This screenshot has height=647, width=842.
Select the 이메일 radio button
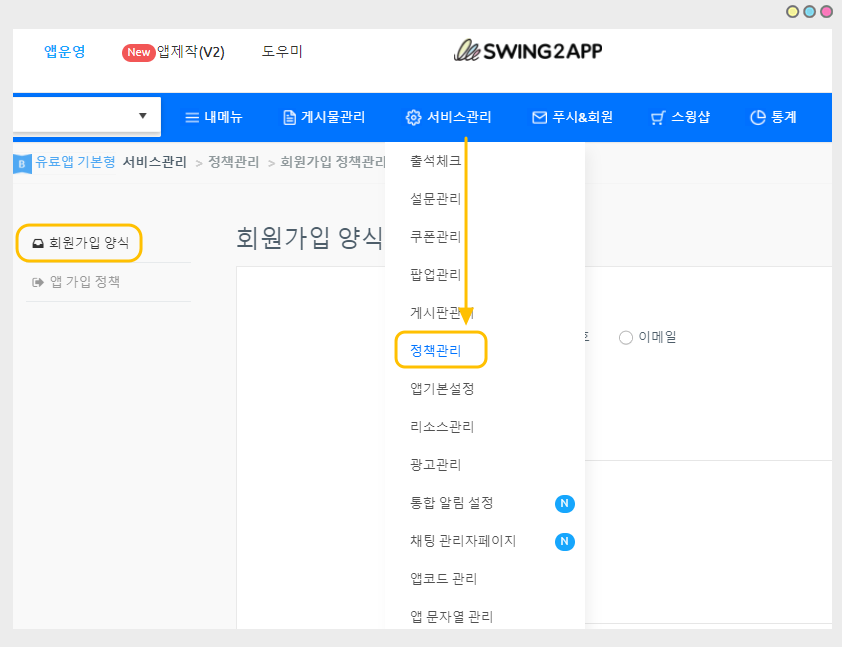point(626,337)
